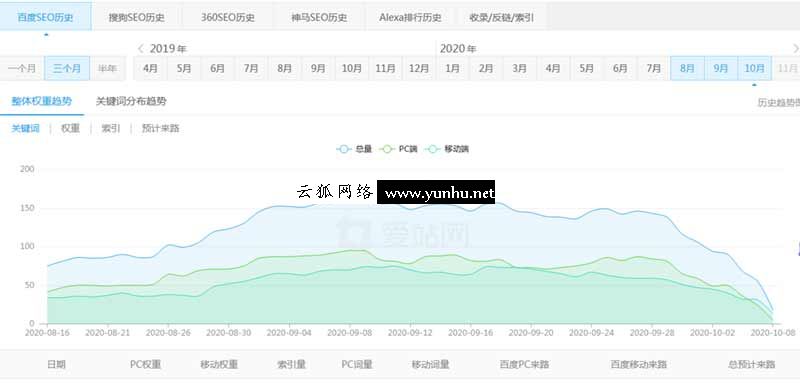Select highlighted 9月 of 2020
The image size is (800, 388).
(721, 68)
